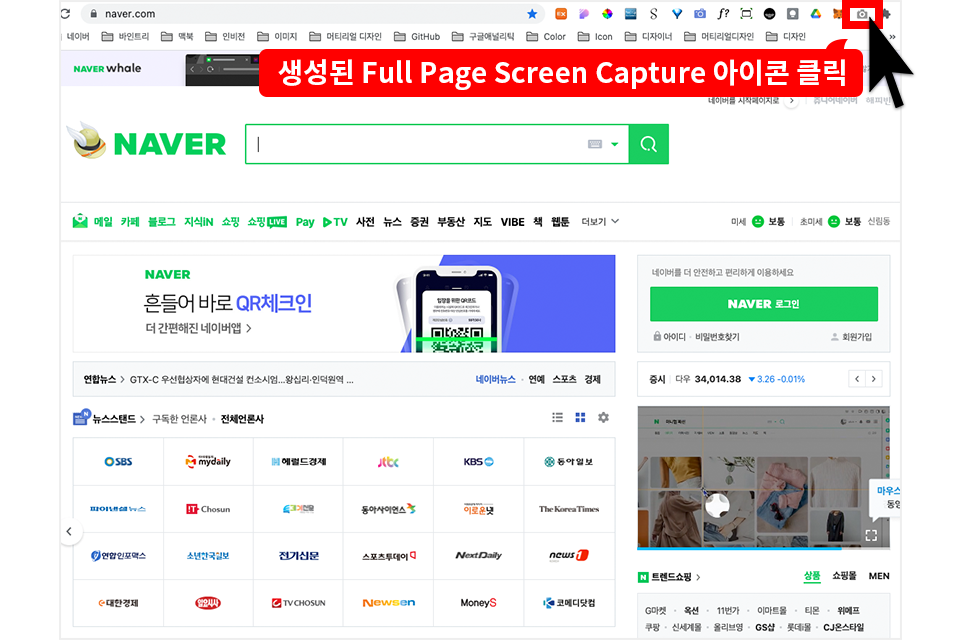Click fullscreen icon on the video thumbnail
Image resolution: width=960 pixels, height=640 pixels.
[871, 535]
